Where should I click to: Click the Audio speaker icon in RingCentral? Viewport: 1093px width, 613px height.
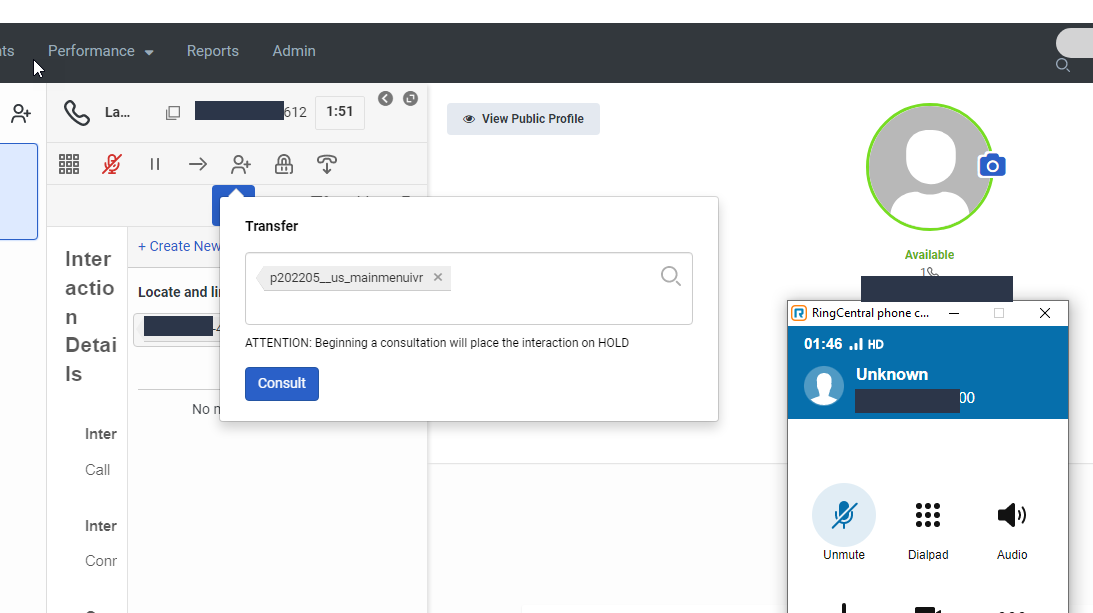(x=1011, y=514)
